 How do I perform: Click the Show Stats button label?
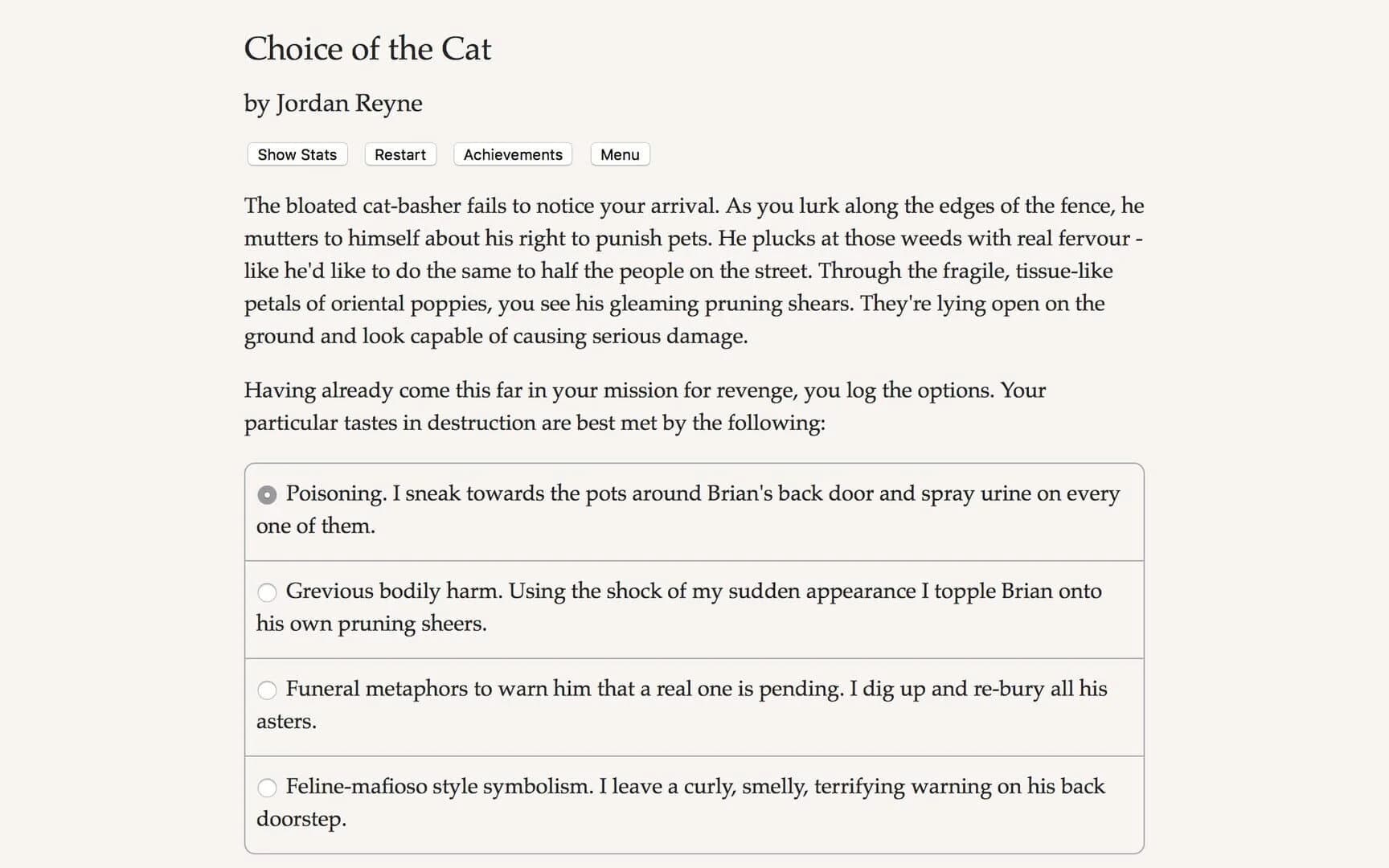(296, 154)
